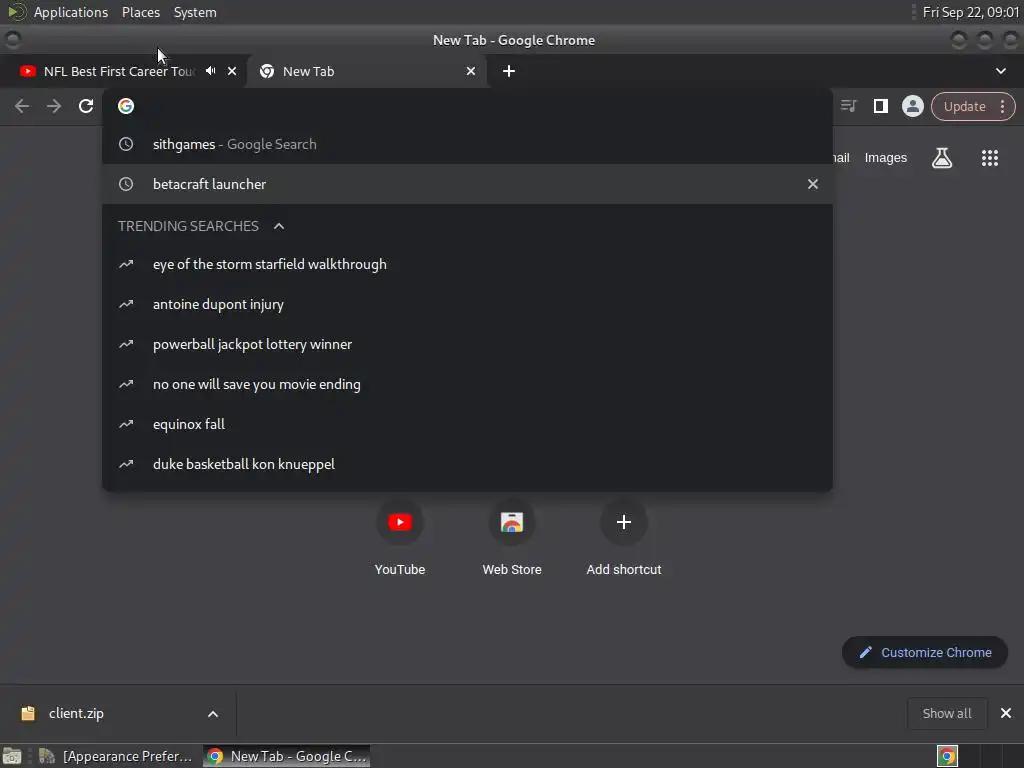Image resolution: width=1024 pixels, height=768 pixels.
Task: Open the Web Store shortcut
Action: pos(511,537)
